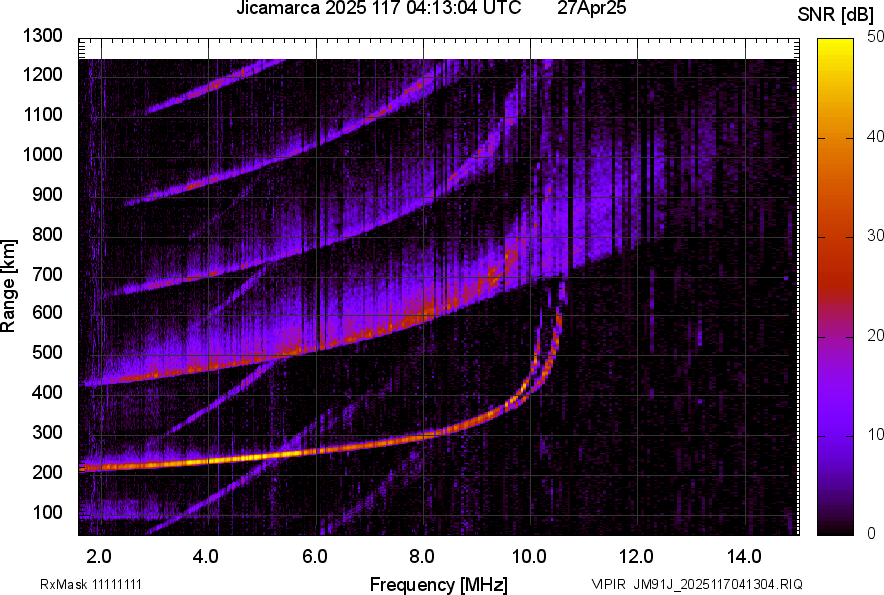
Task: Click the frequency tick label '4.0'
Action: (x=206, y=557)
